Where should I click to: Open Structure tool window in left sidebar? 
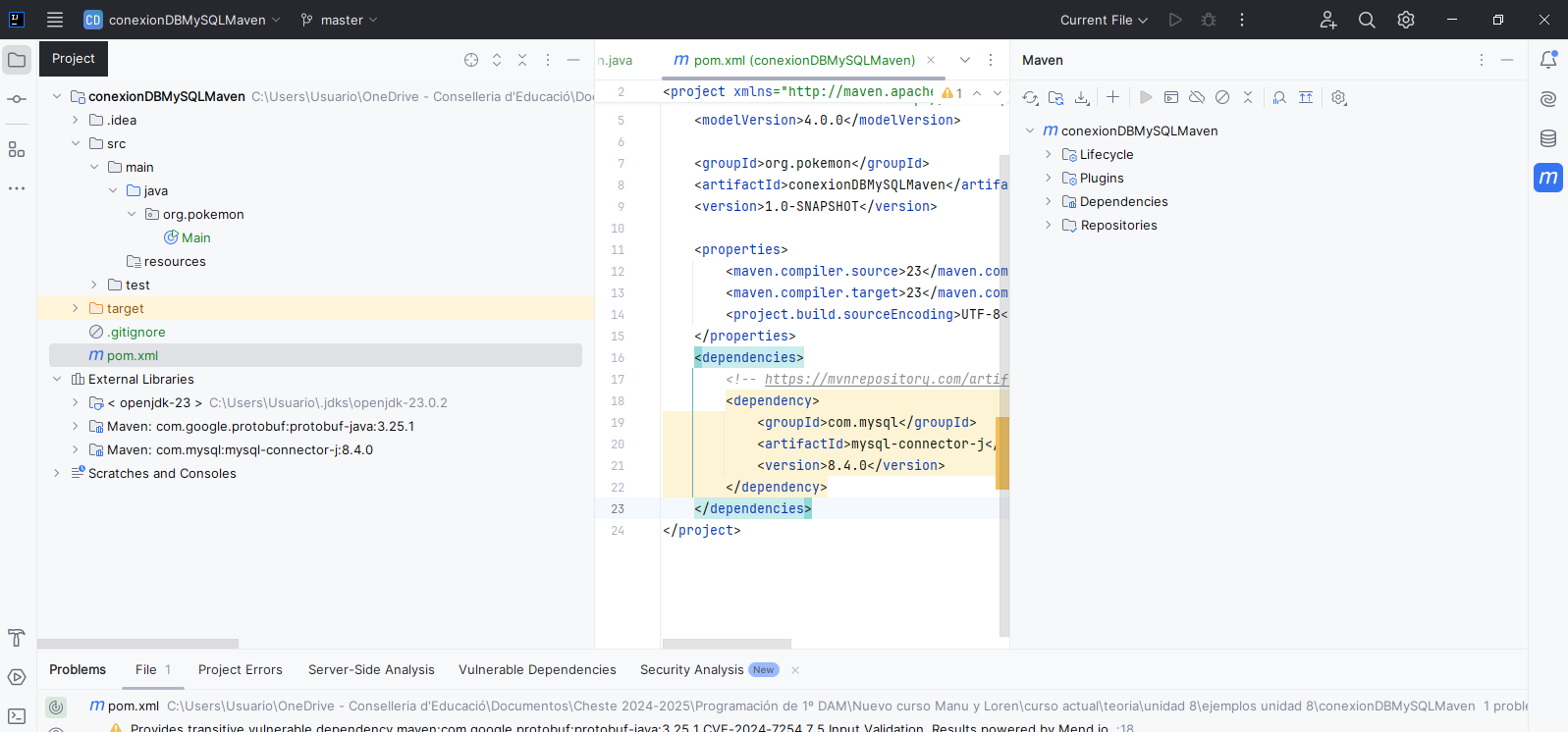17,149
